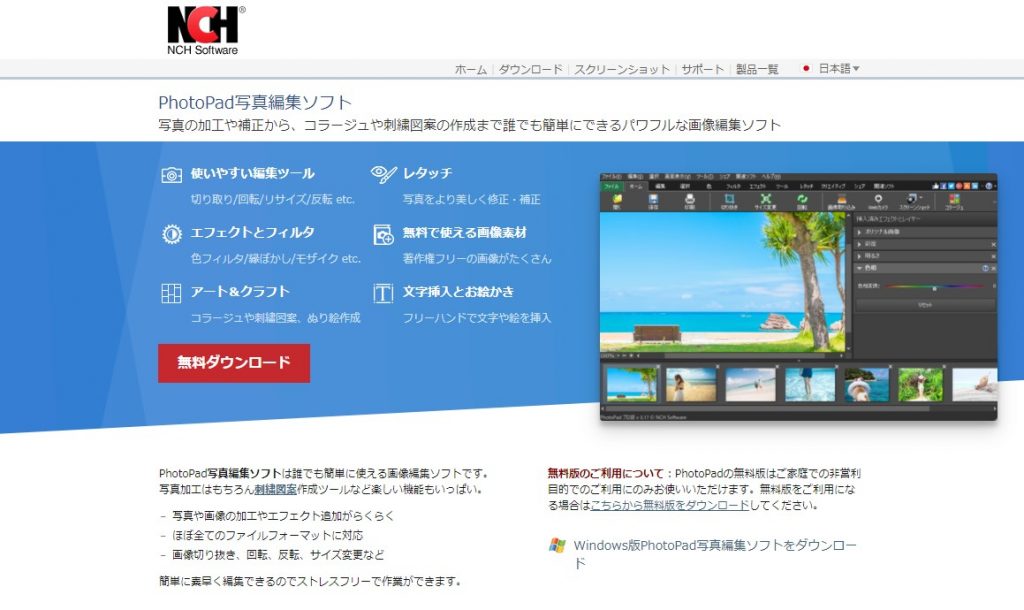Click the green 回転 rotate icon in PhotoPad
Viewport: 1024px width, 610px height.
tap(802, 199)
